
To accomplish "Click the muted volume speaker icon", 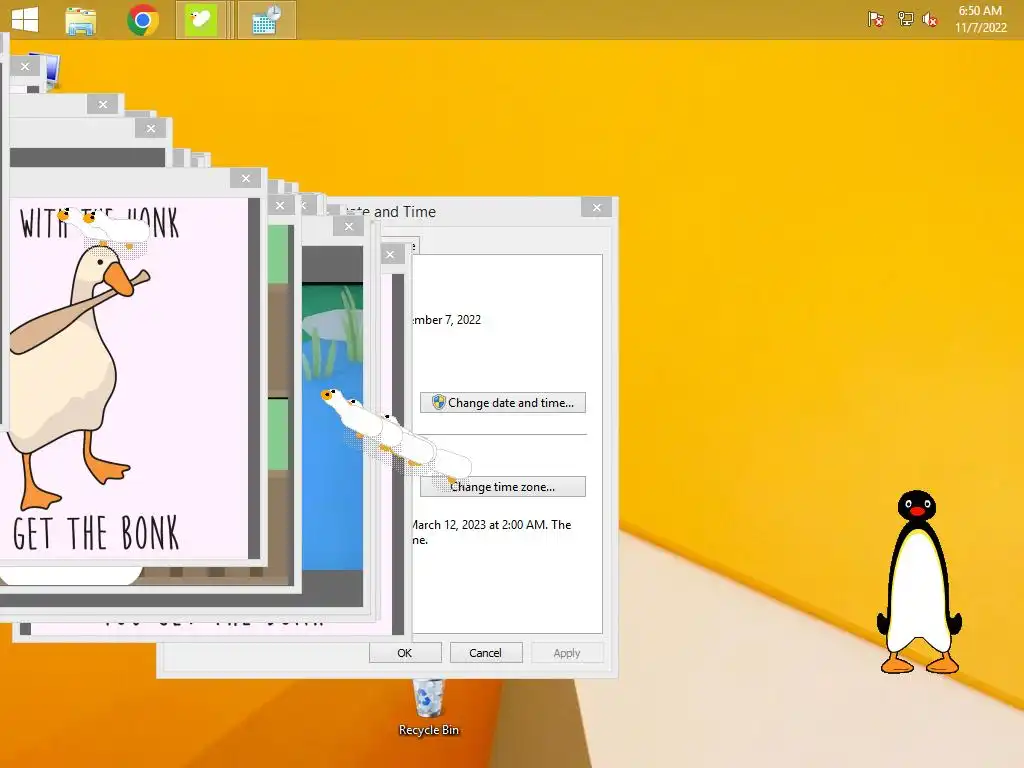I will [x=930, y=20].
